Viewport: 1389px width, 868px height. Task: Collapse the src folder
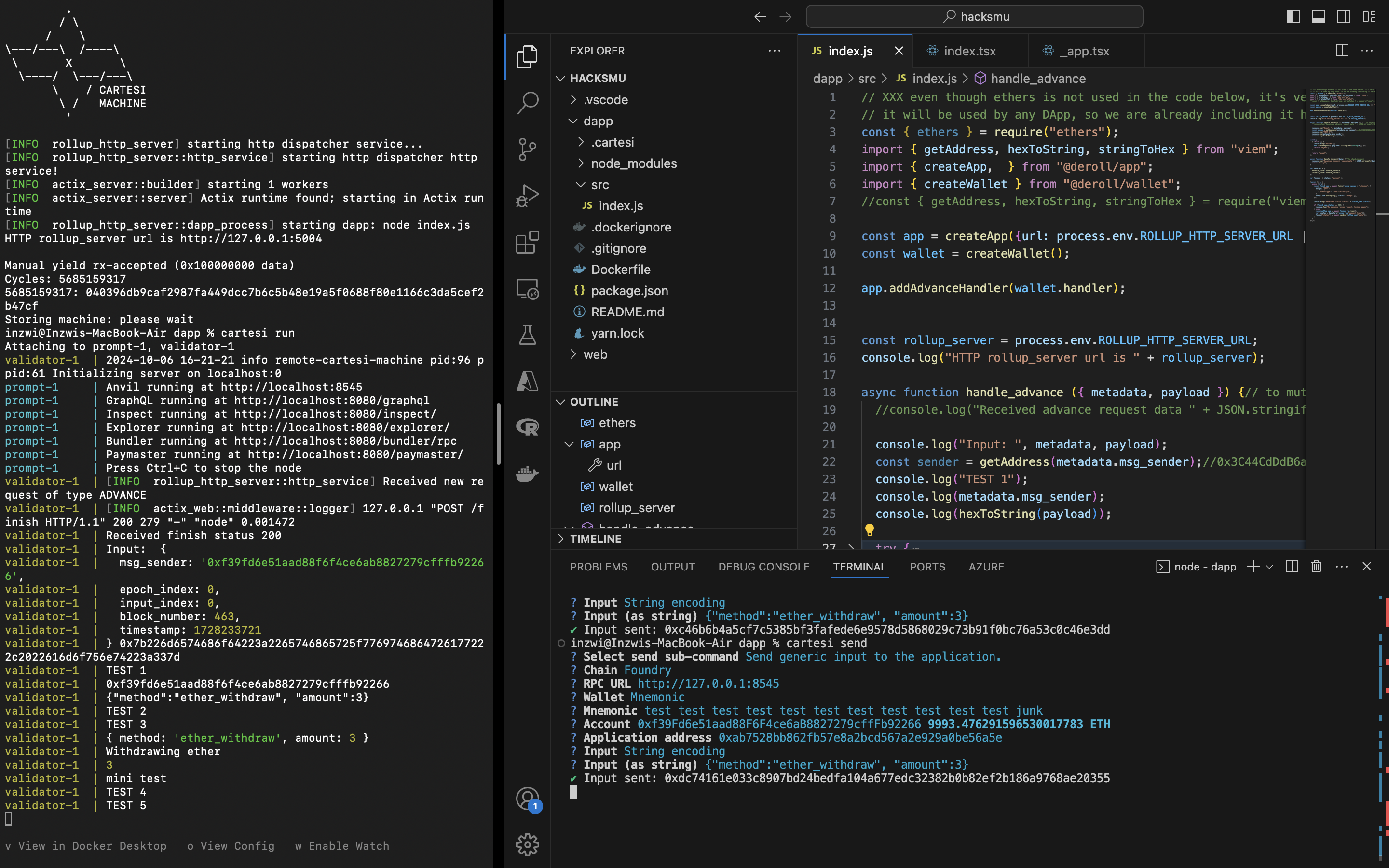[x=599, y=185]
